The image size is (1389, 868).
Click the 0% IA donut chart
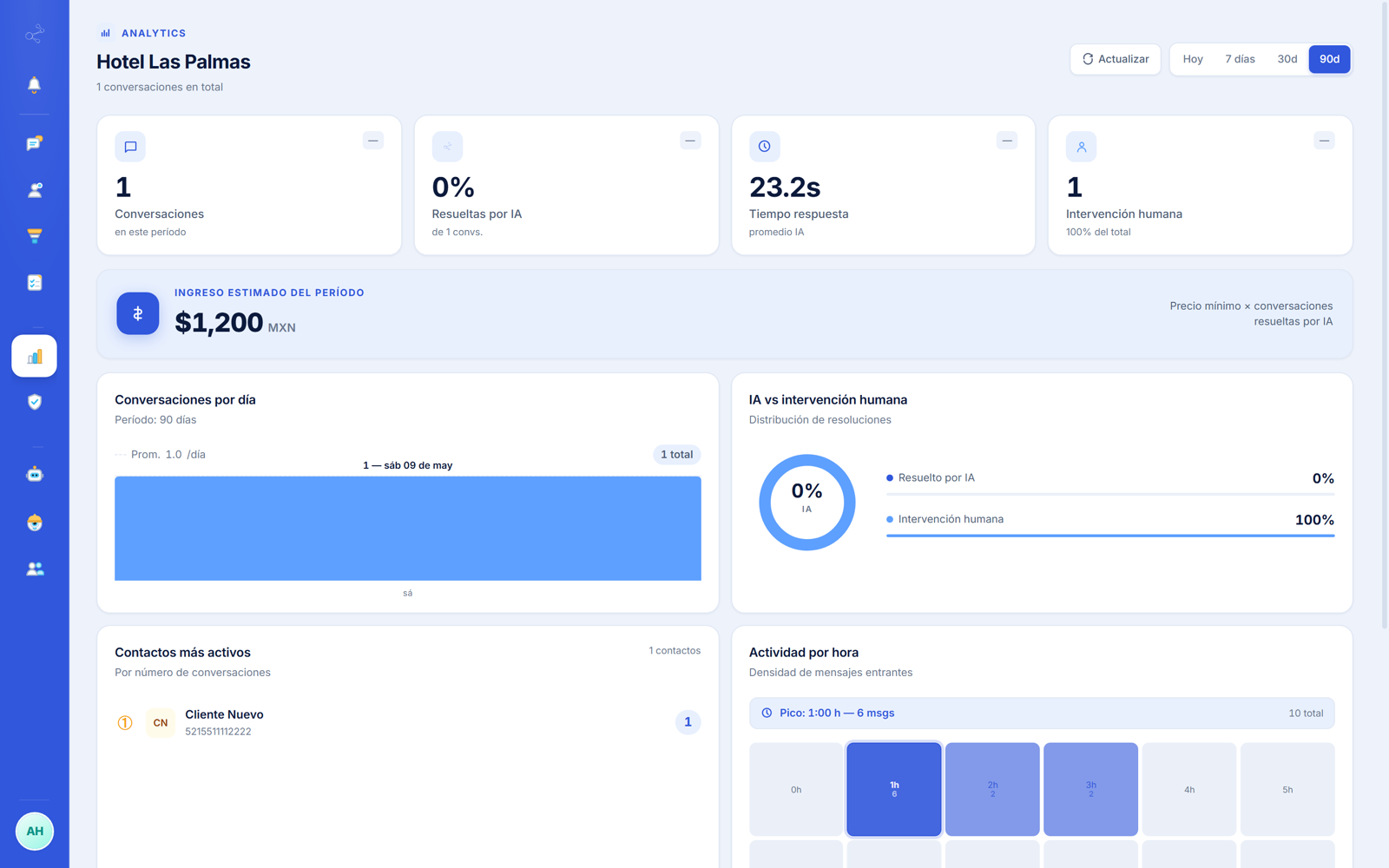[807, 503]
